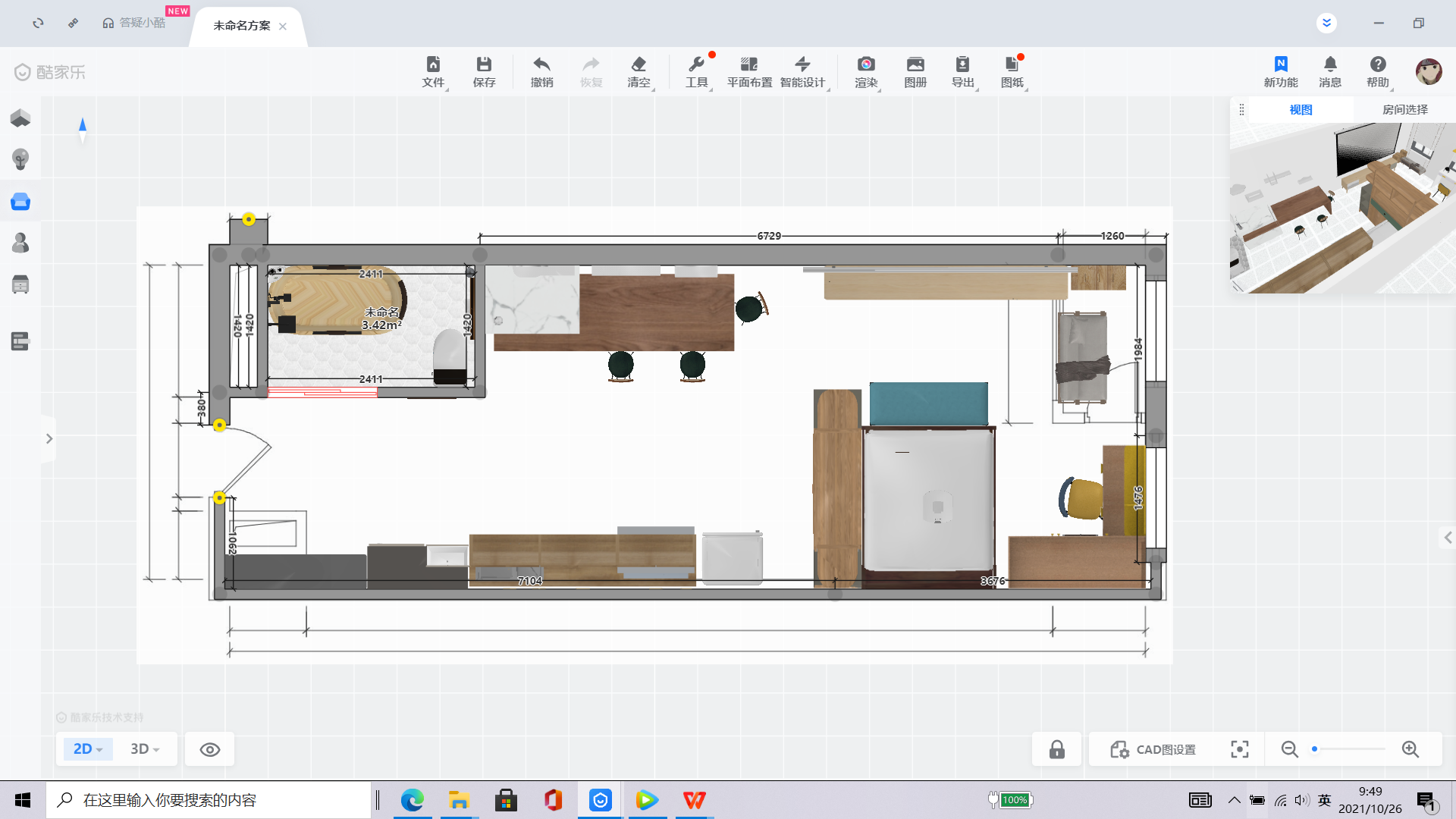Open the 视图 view tab

[x=1301, y=109]
